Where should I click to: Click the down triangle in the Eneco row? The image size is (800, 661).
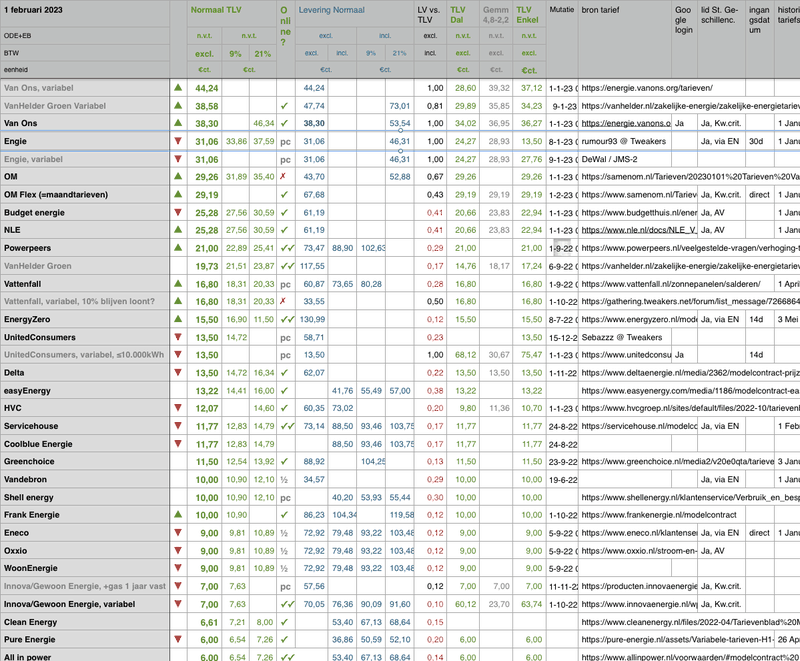click(178, 532)
